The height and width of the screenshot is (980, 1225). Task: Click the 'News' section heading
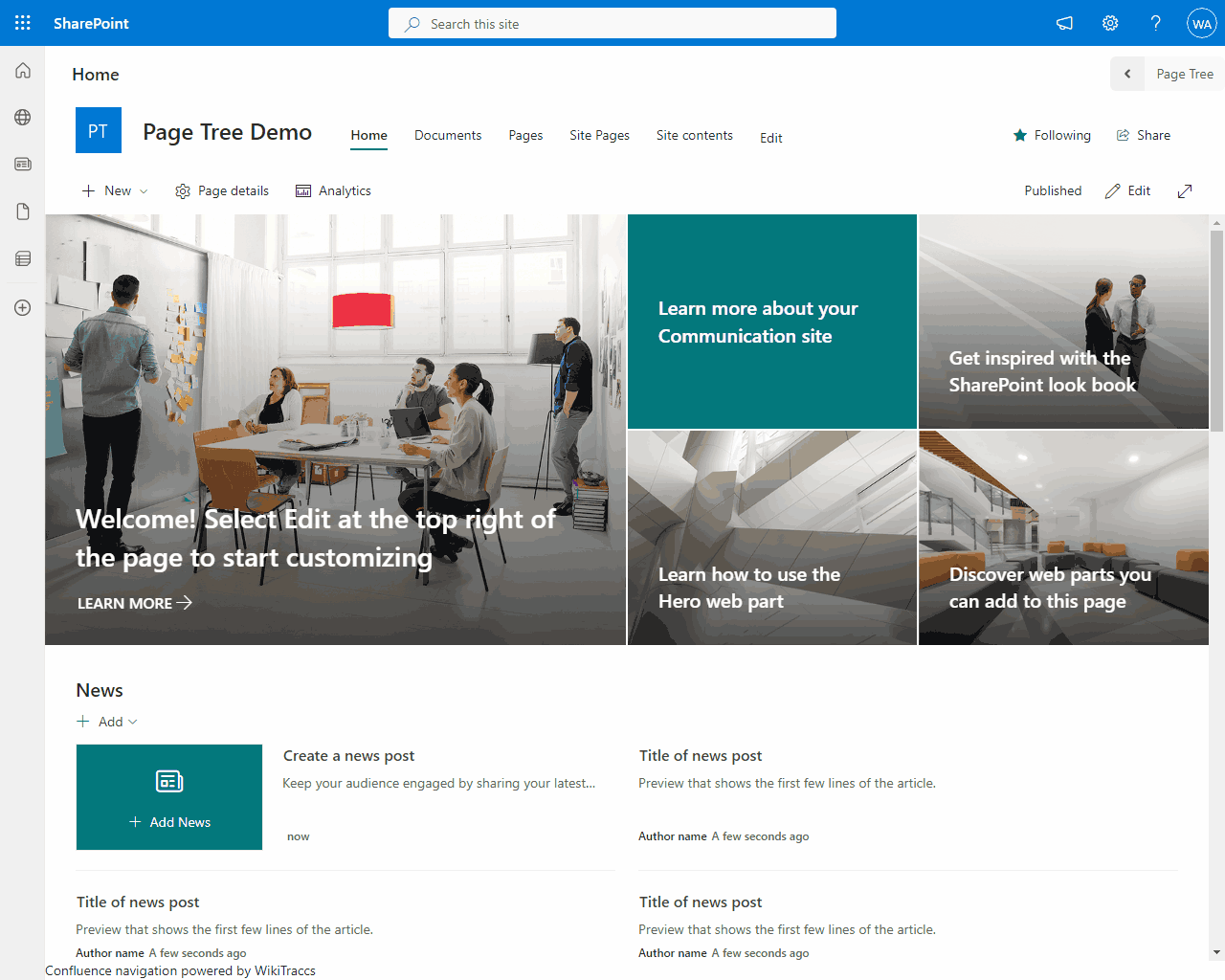point(100,690)
